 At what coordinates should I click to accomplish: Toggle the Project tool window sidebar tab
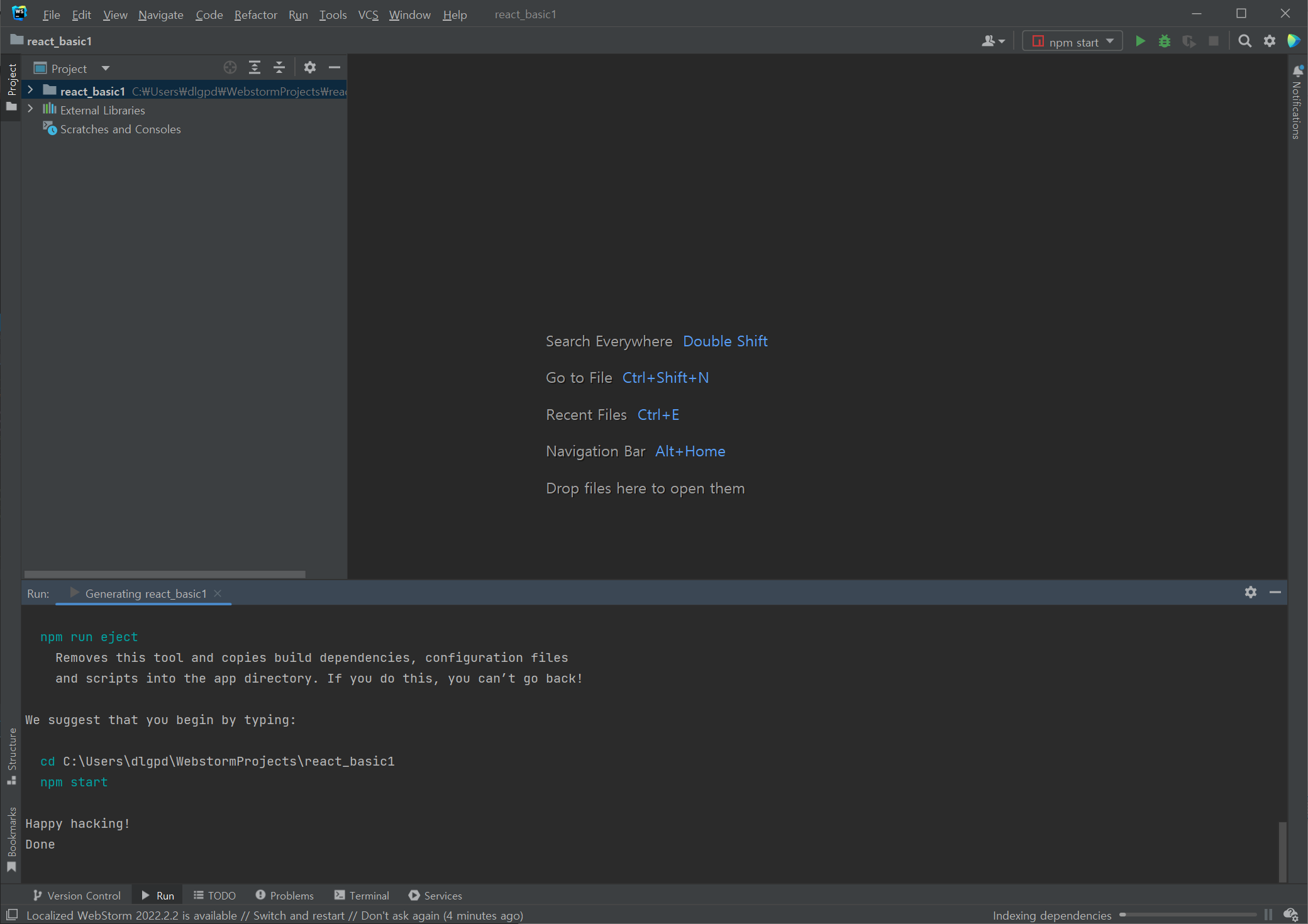click(x=11, y=82)
